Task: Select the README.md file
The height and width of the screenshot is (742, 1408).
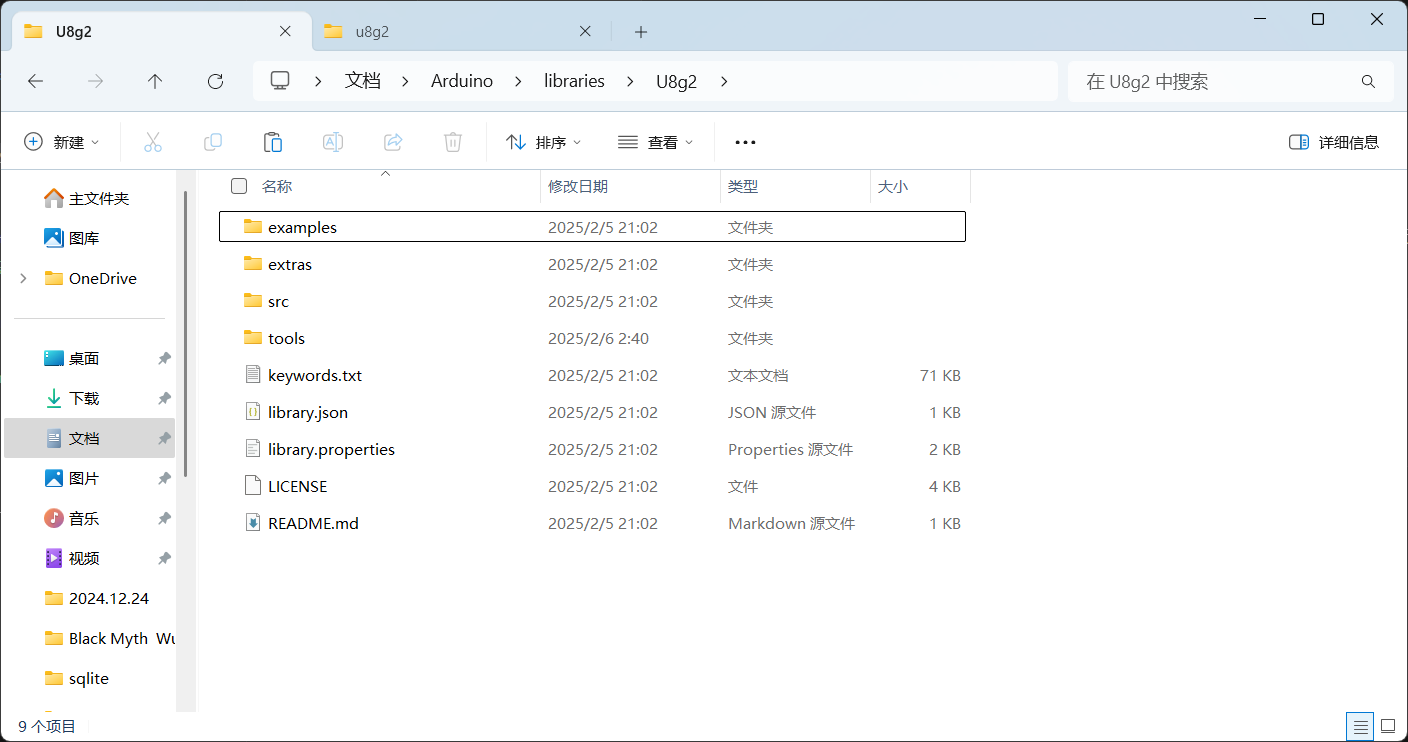Action: (313, 523)
